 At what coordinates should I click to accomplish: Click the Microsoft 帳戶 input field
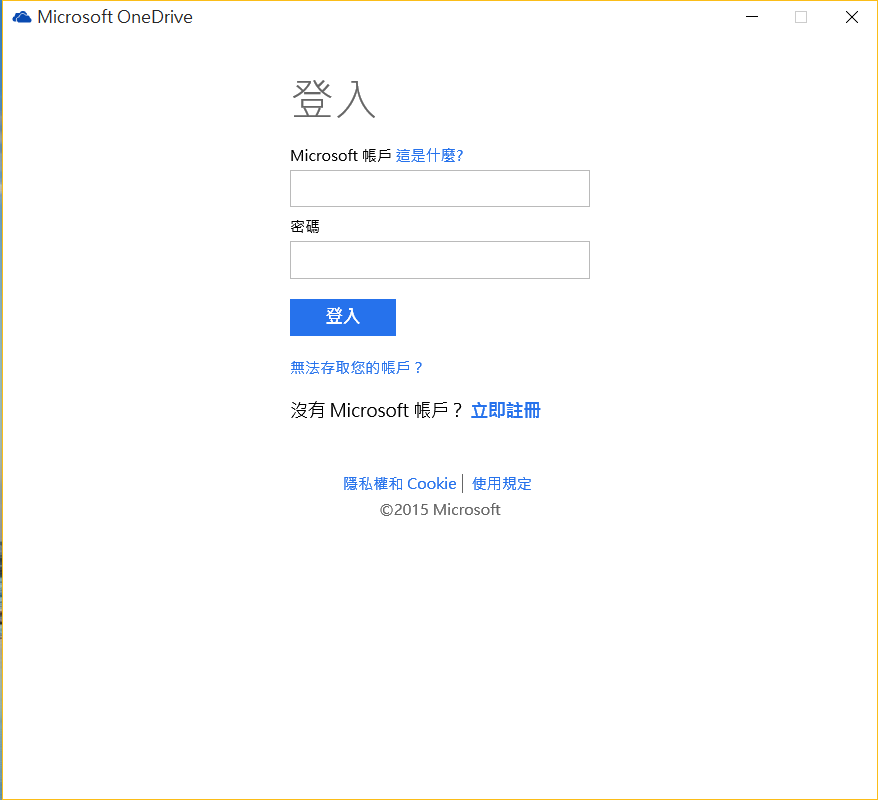pos(440,189)
